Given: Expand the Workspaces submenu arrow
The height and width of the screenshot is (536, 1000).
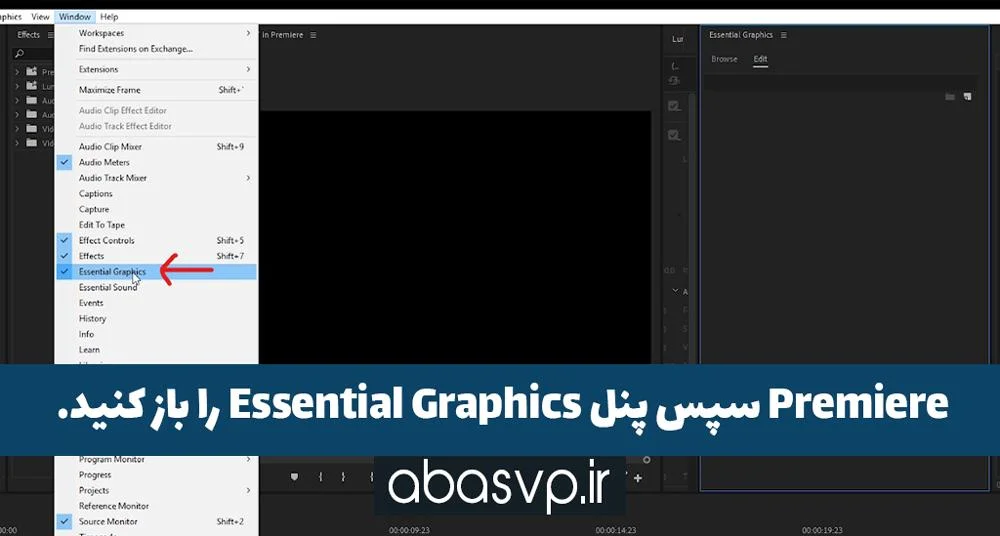Looking at the screenshot, I should (249, 33).
